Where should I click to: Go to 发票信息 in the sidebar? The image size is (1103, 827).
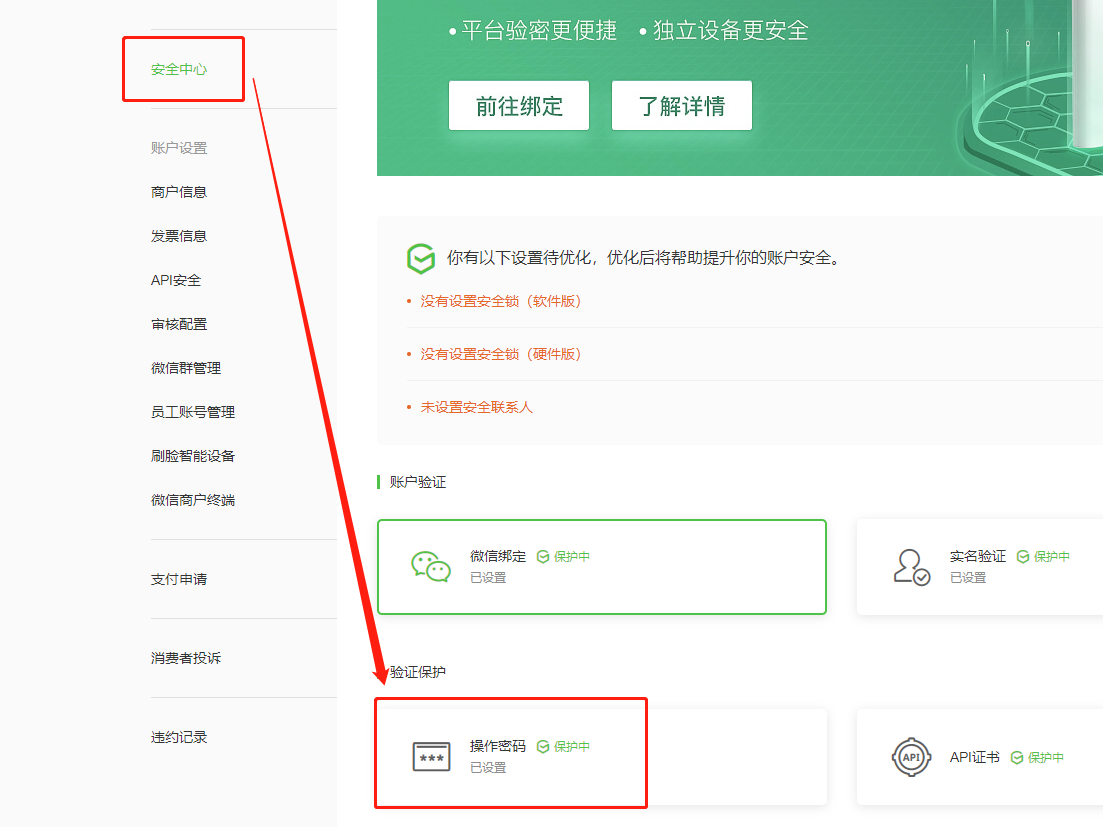(179, 236)
